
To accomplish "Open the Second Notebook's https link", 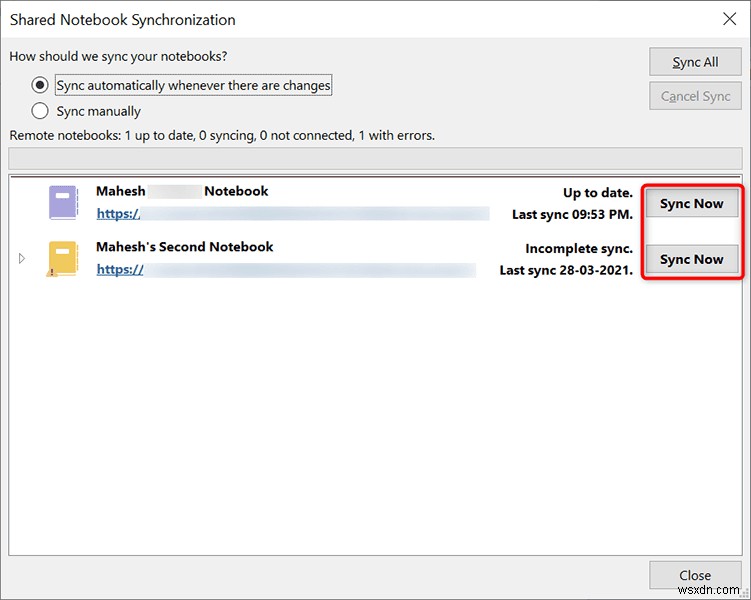I will pos(120,269).
